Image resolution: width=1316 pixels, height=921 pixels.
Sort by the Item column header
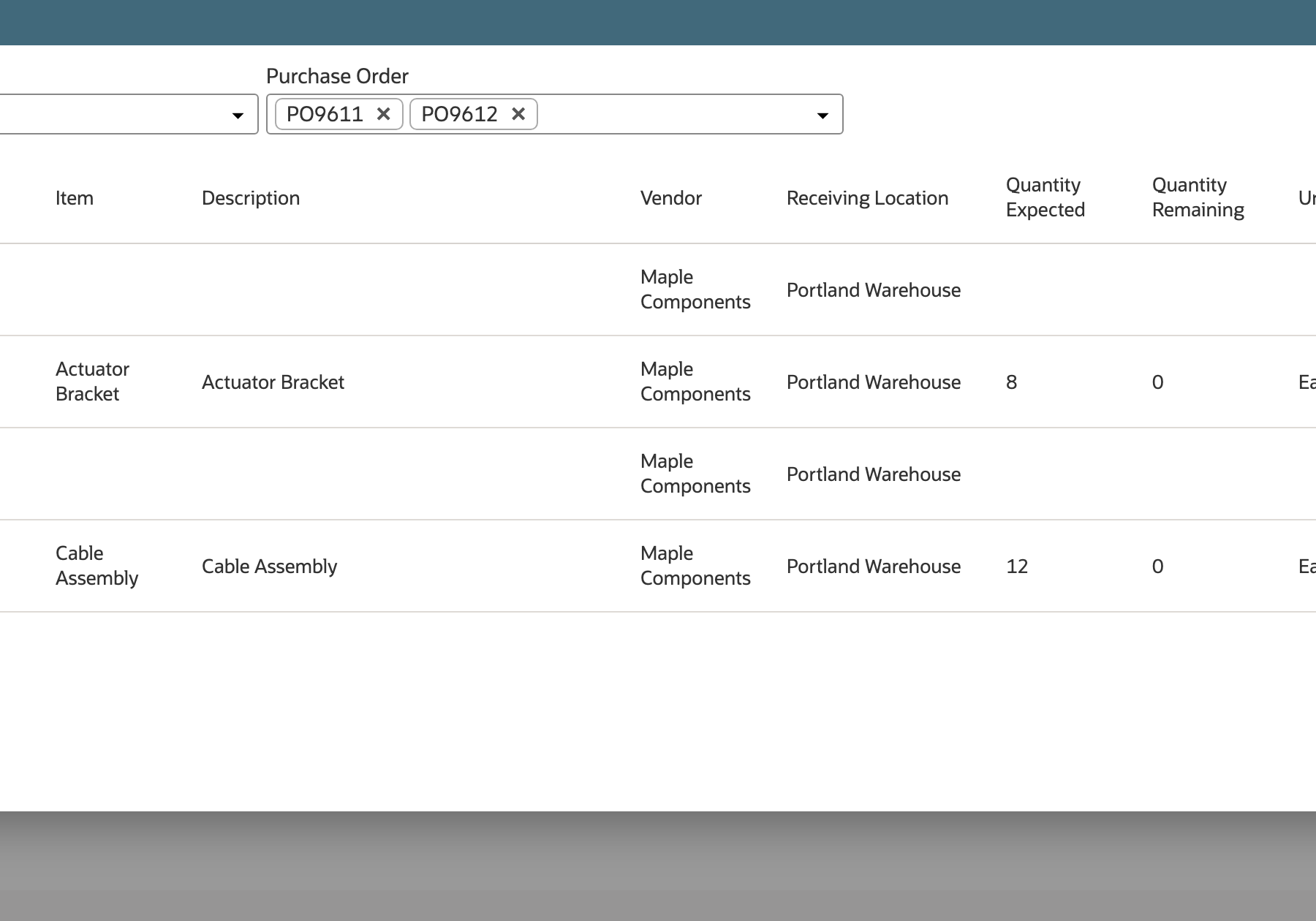75,198
